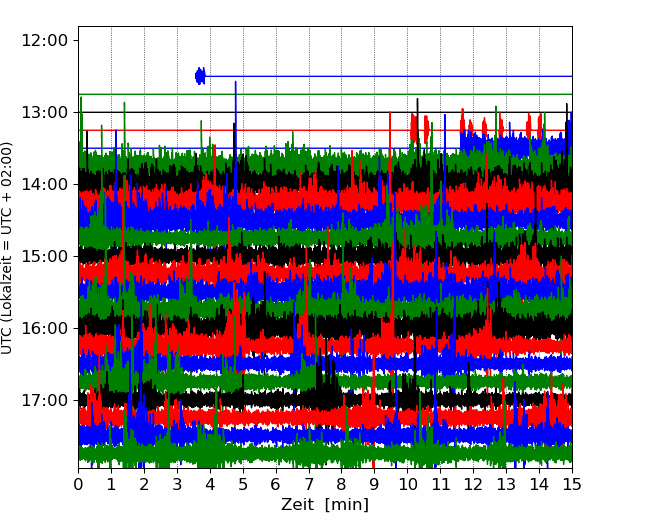Screen dimensions: 650x520
Task: Click the Zeit [min] axis title
Action: point(325,505)
